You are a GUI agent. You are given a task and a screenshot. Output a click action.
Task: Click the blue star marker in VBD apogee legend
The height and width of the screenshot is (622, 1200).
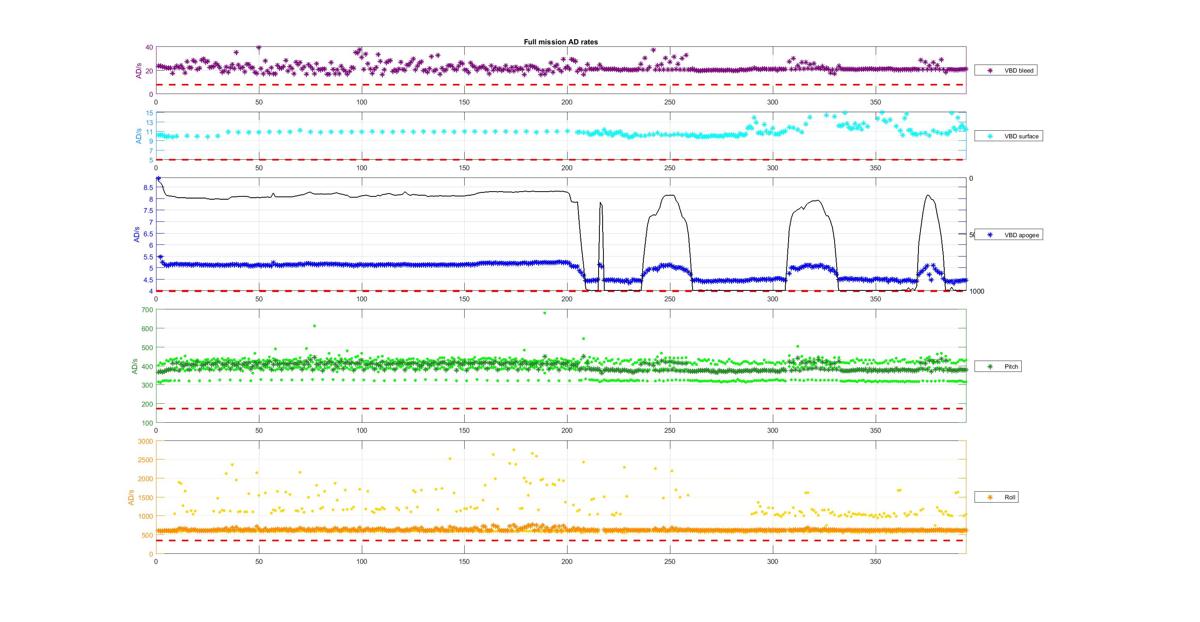point(989,235)
